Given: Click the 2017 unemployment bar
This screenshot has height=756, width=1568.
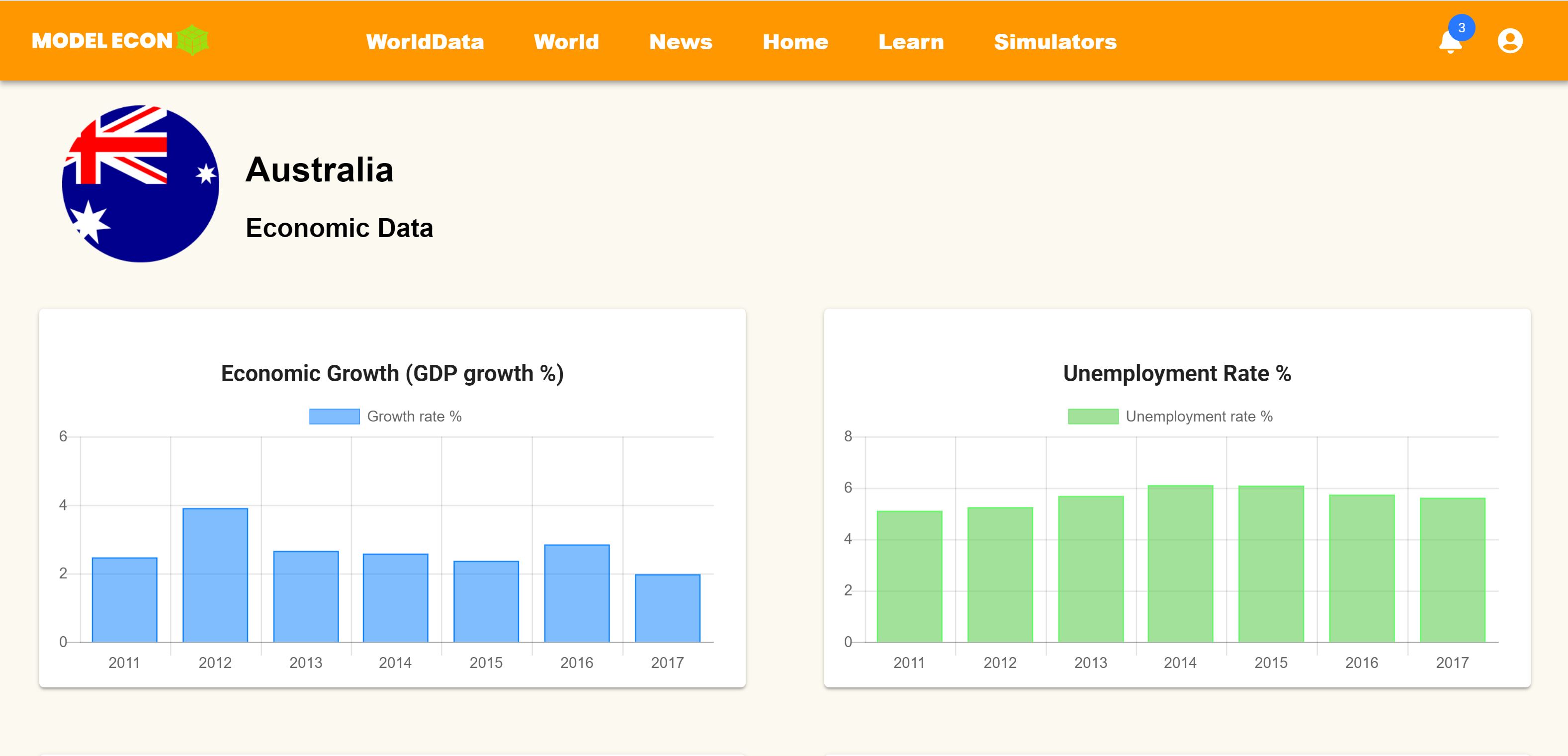Looking at the screenshot, I should (1452, 570).
